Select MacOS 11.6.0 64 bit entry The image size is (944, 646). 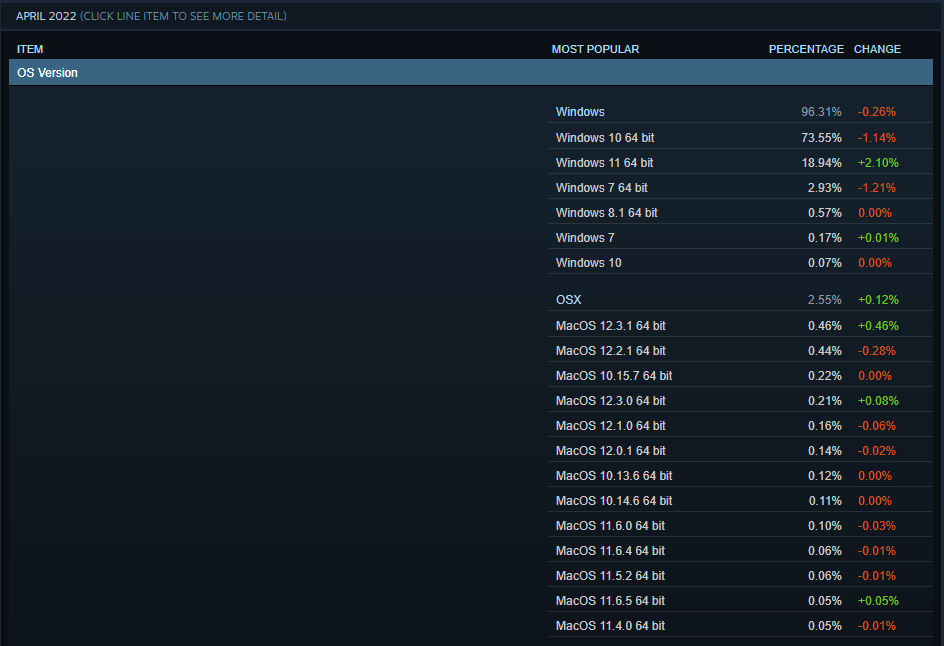(x=740, y=526)
